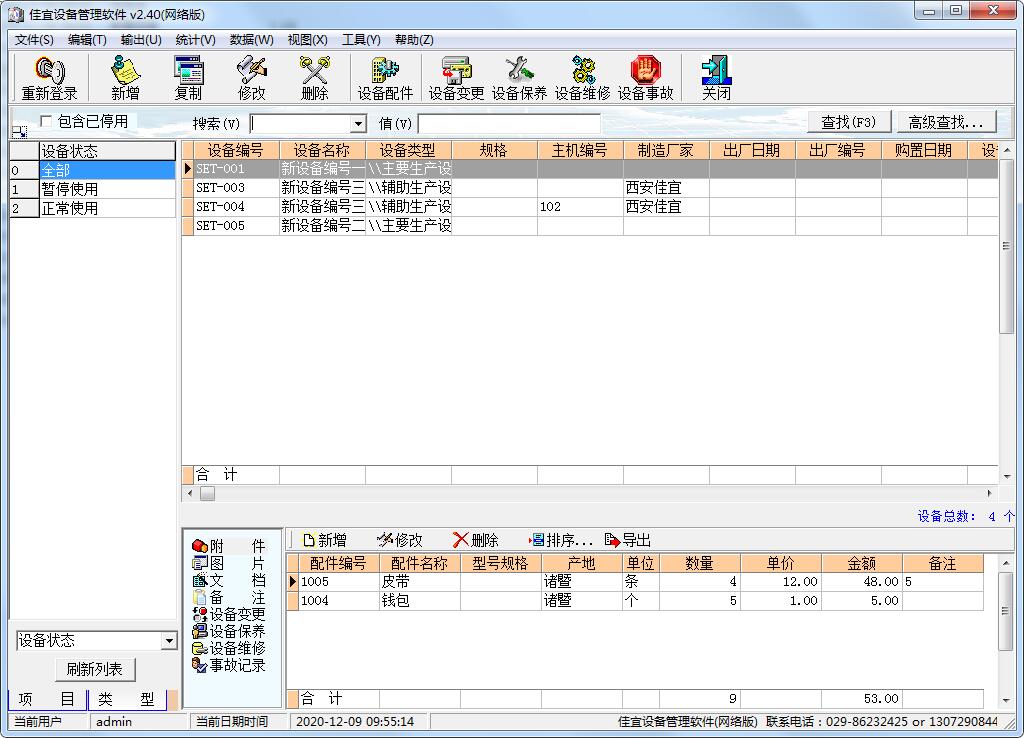Screen dimensions: 1024x738
Task: Open the 输出(U) menu
Action: coord(141,40)
